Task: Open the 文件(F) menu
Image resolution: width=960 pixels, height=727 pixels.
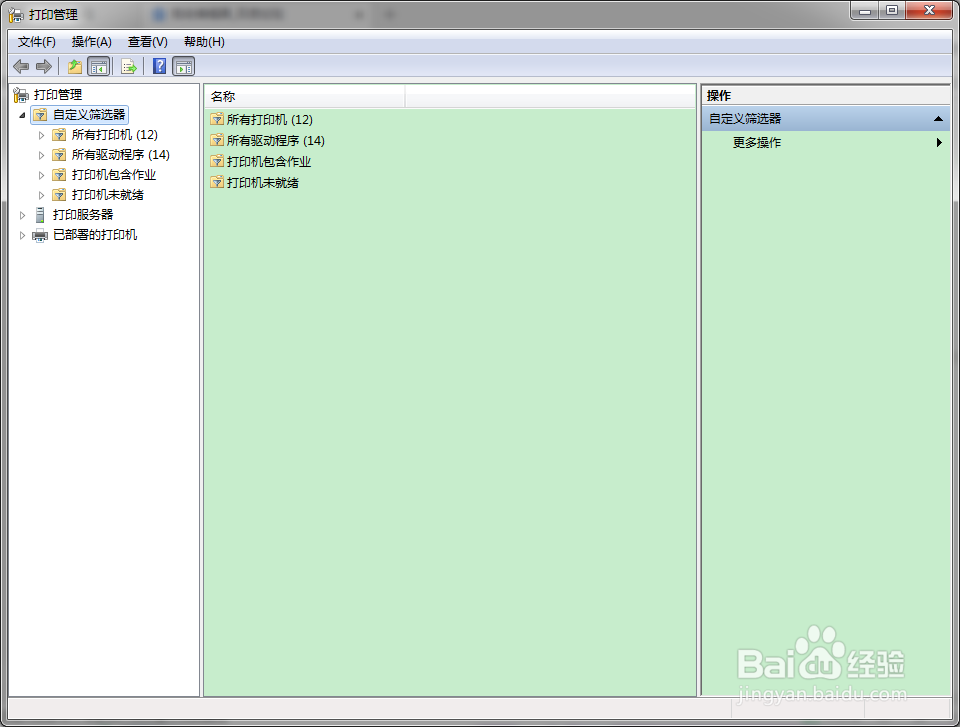Action: [37, 42]
